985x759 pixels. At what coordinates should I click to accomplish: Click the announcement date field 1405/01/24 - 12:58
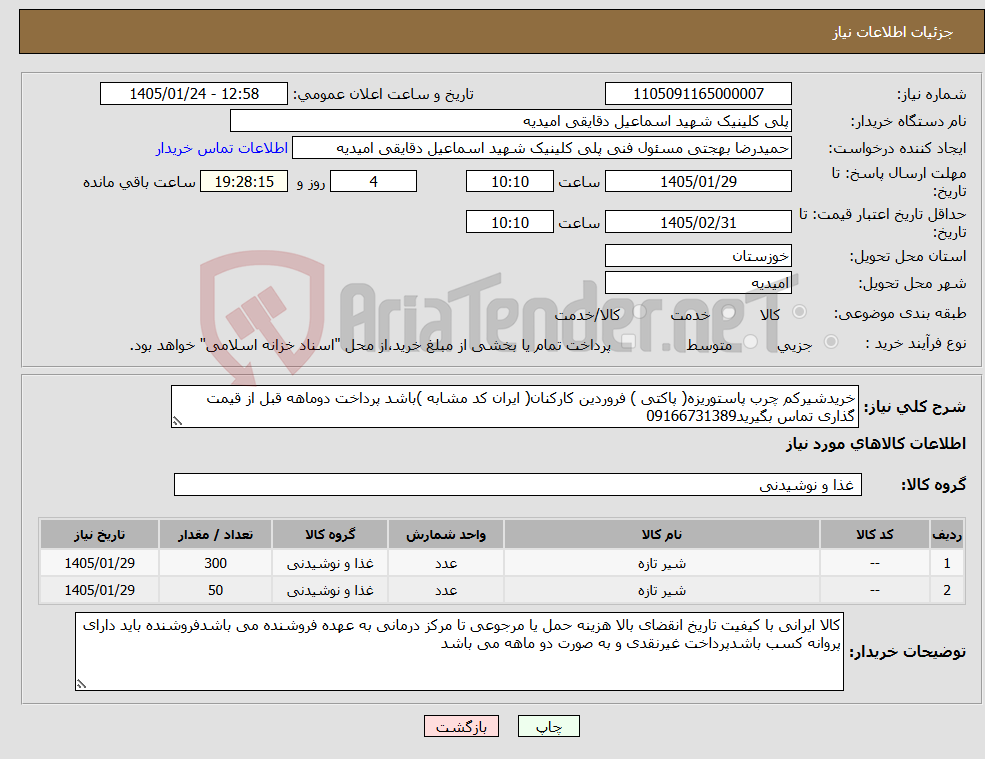[x=193, y=94]
